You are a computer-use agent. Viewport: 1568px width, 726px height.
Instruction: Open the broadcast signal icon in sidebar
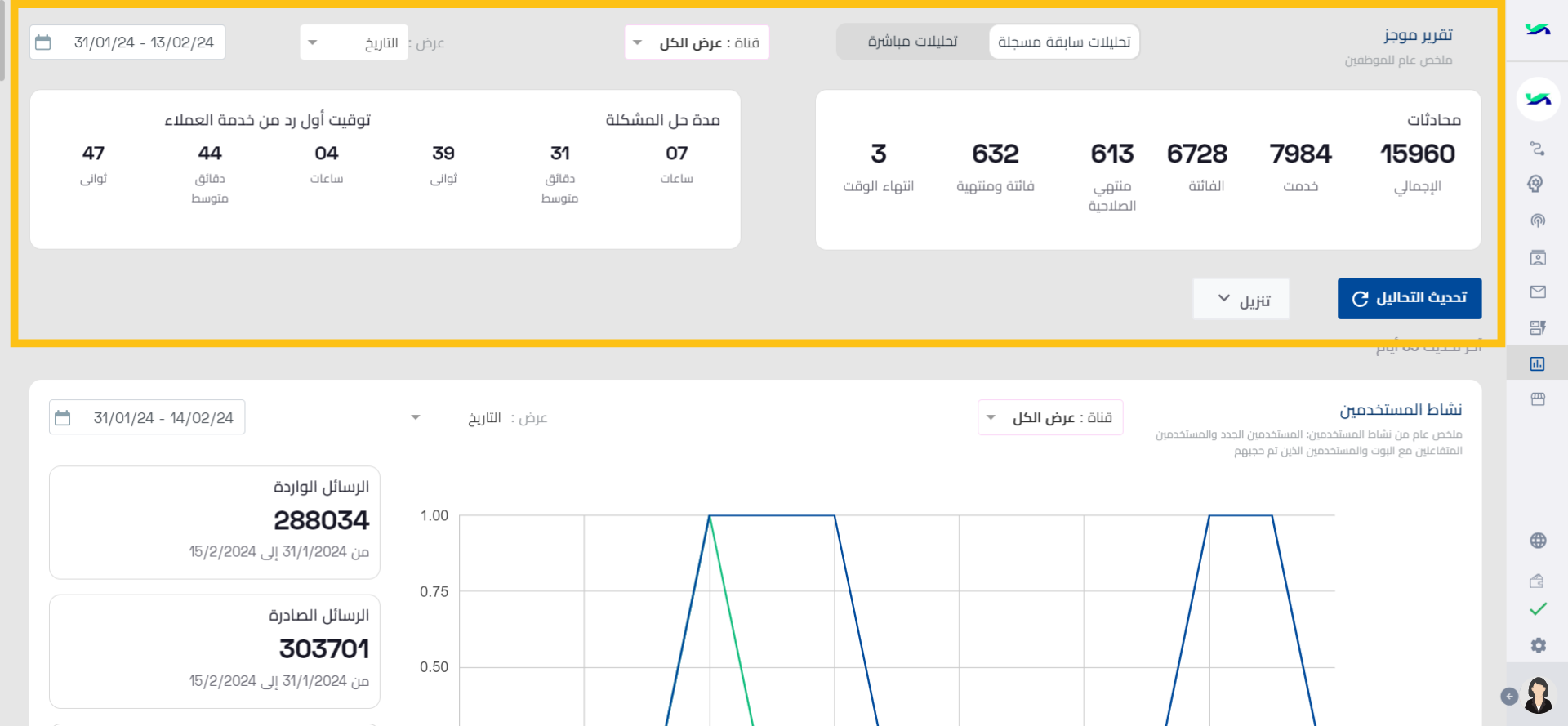(x=1538, y=220)
